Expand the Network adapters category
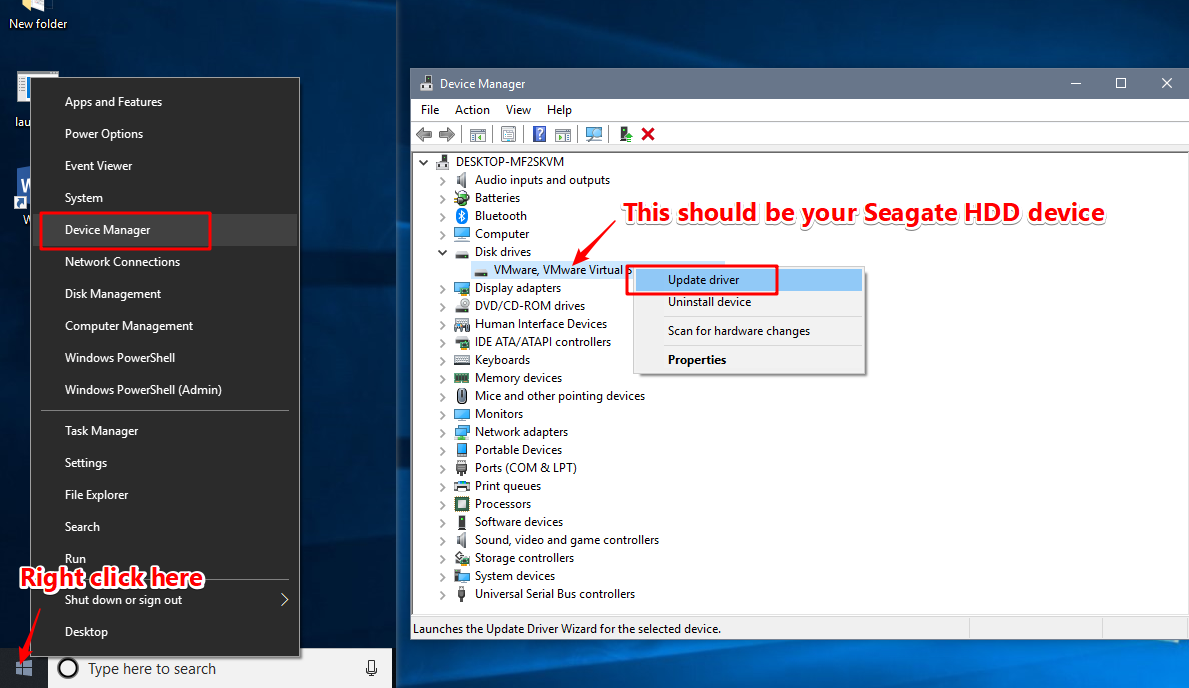This screenshot has height=688, width=1189. click(443, 431)
